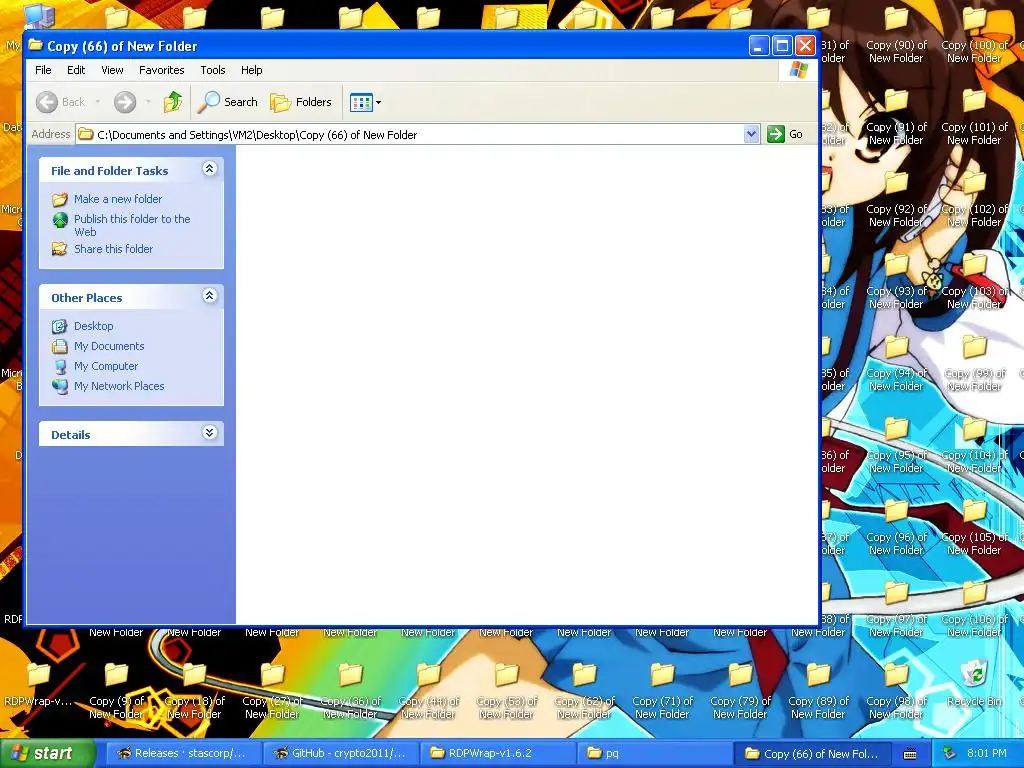Click inside the Address bar path field
The width and height of the screenshot is (1024, 768).
pos(410,135)
